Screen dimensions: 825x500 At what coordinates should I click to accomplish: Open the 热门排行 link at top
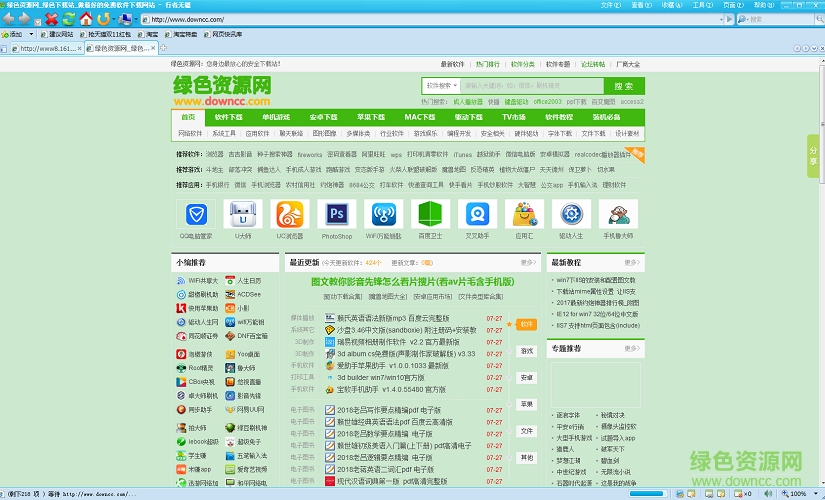pyautogui.click(x=488, y=63)
